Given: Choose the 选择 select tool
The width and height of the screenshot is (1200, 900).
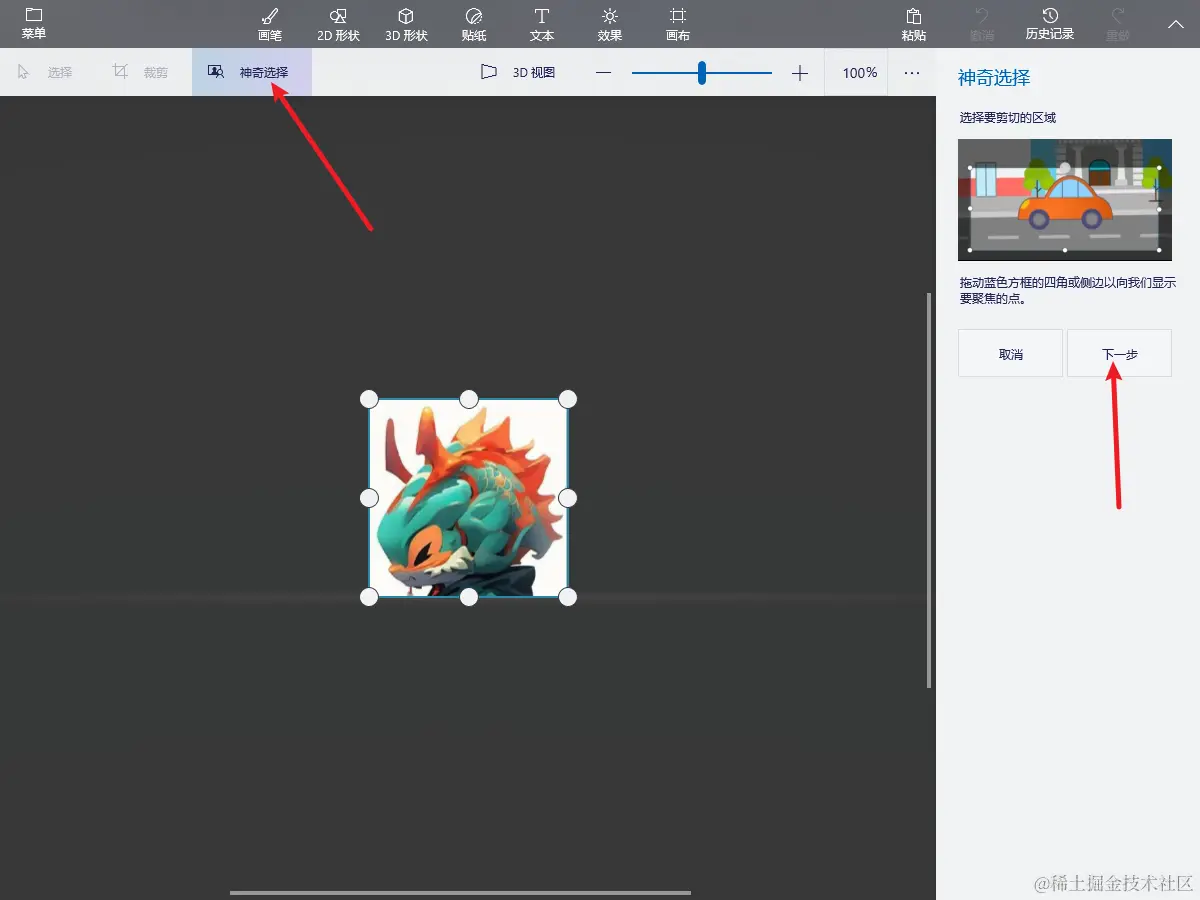Looking at the screenshot, I should point(46,72).
